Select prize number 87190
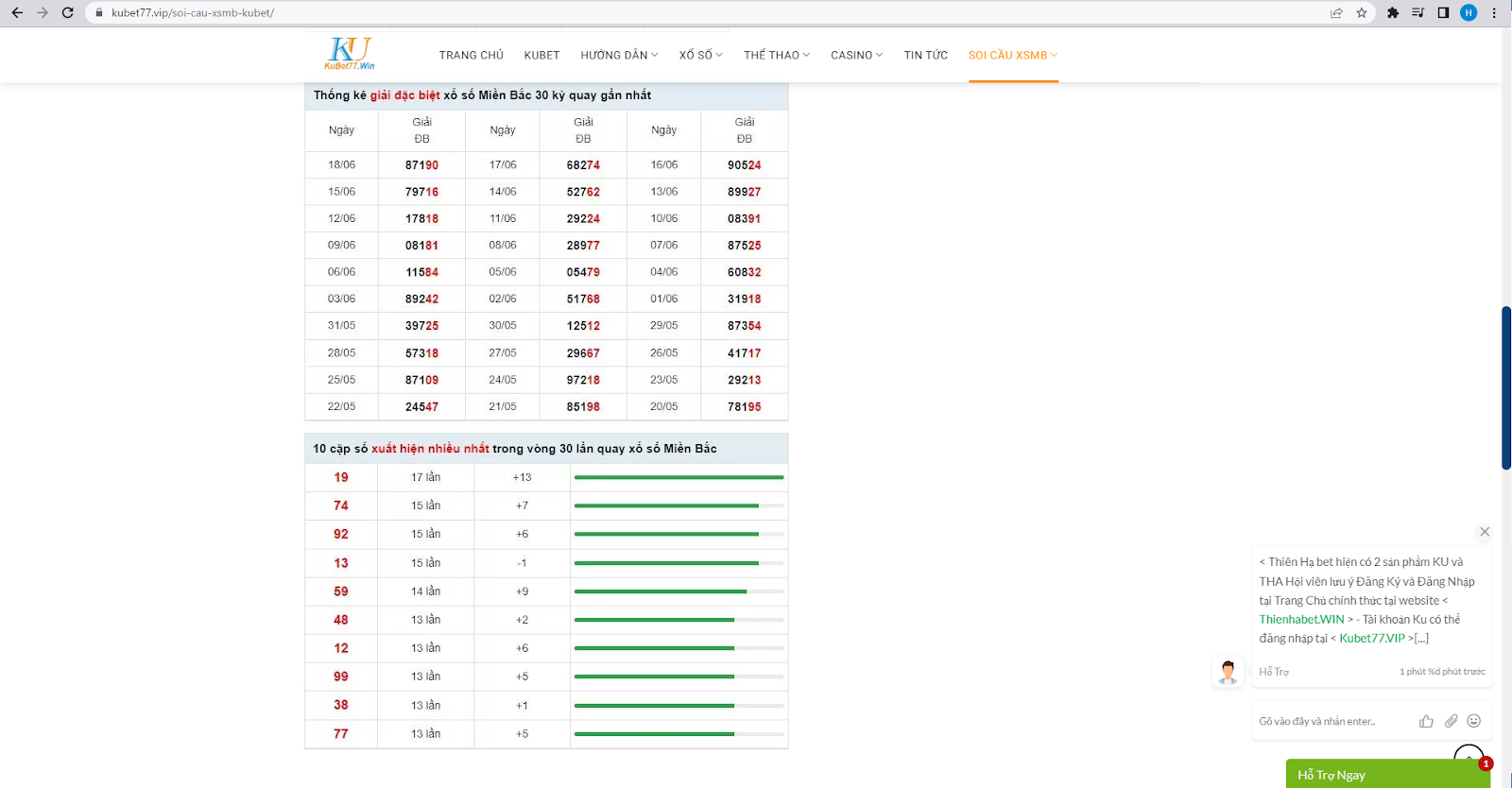Viewport: 1512px width, 788px height. point(421,165)
